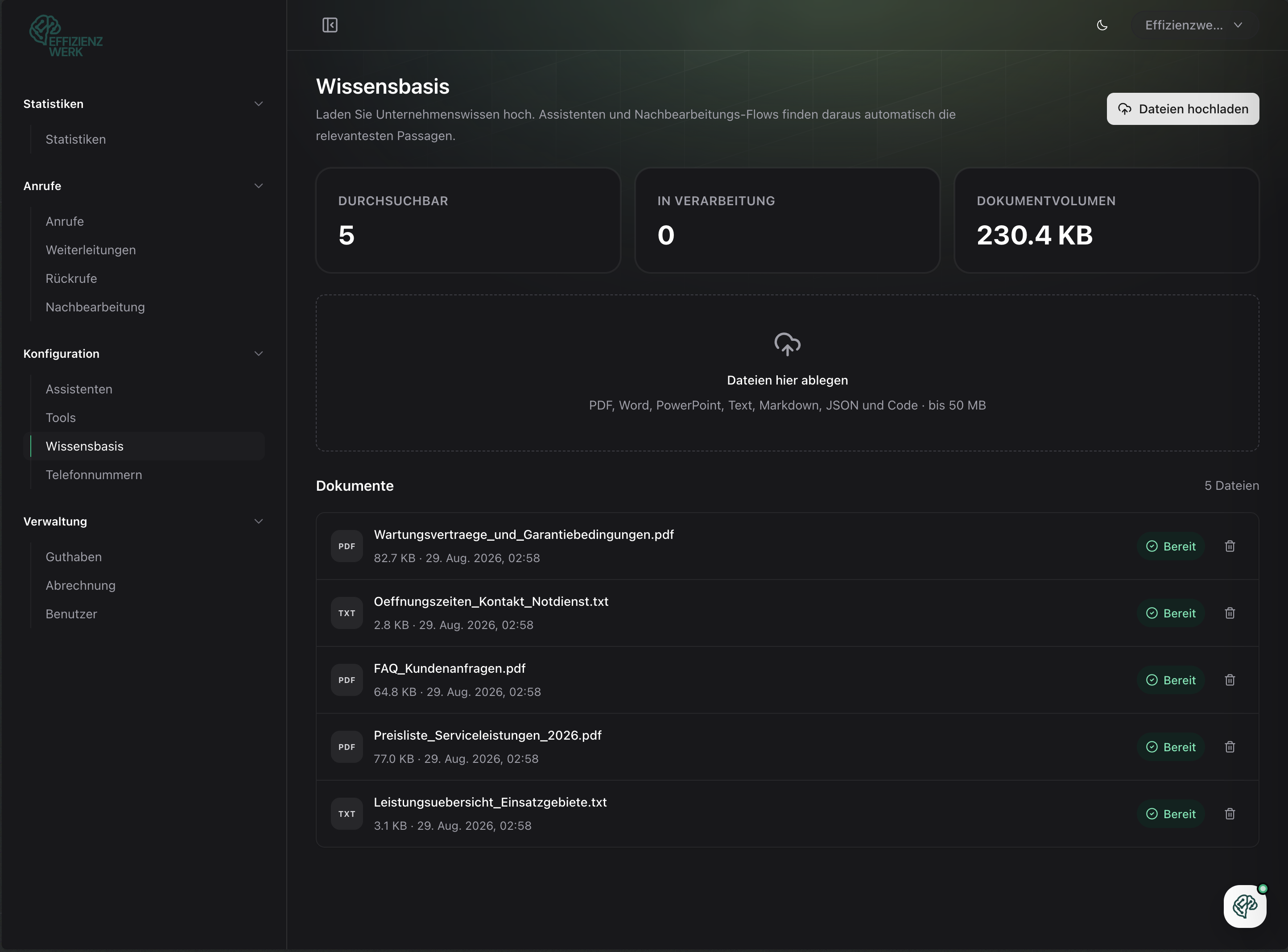Delete Wartungsvertraege_und_Garantiebedingungen.pdf using trash icon

click(x=1230, y=546)
